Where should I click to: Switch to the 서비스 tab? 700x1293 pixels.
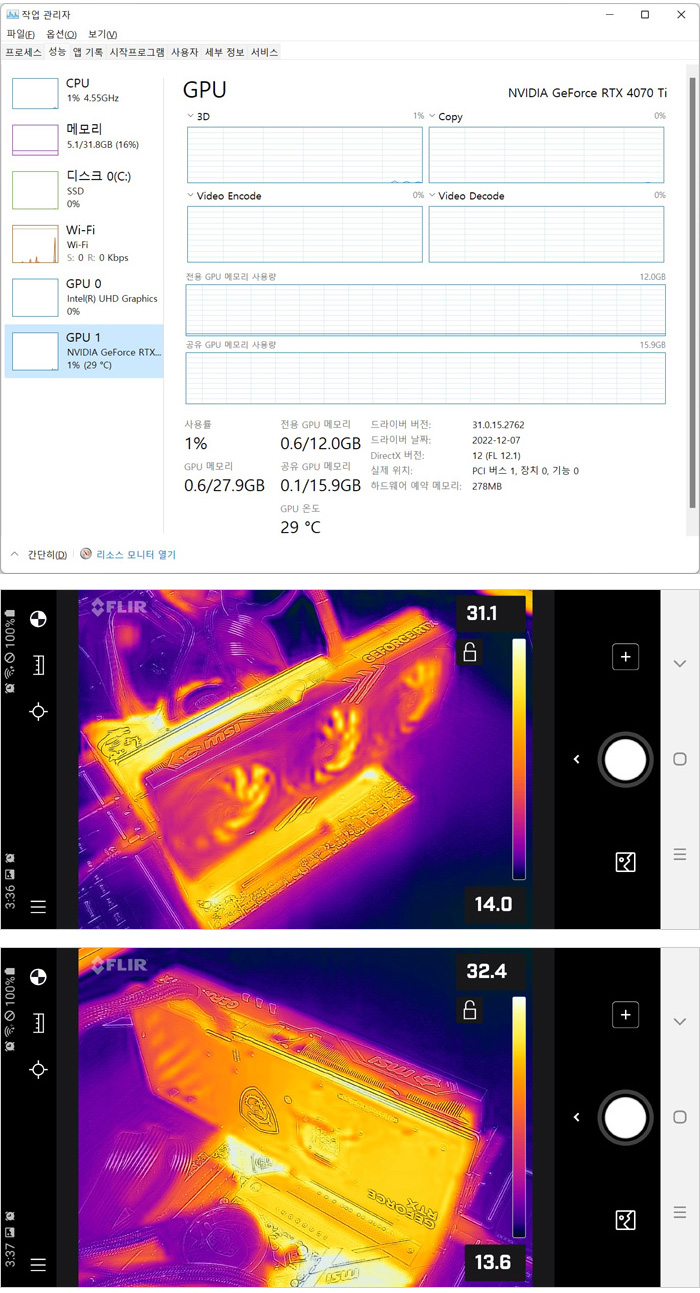pos(265,51)
